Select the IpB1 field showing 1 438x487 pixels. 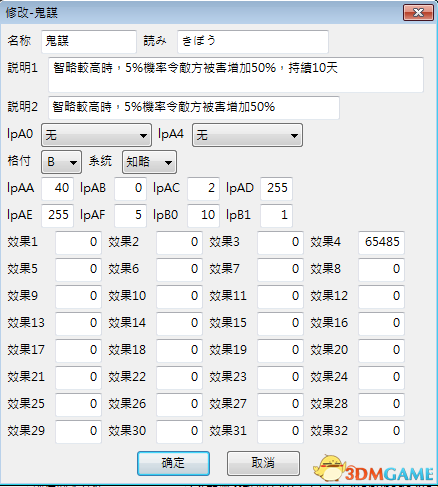(276, 216)
